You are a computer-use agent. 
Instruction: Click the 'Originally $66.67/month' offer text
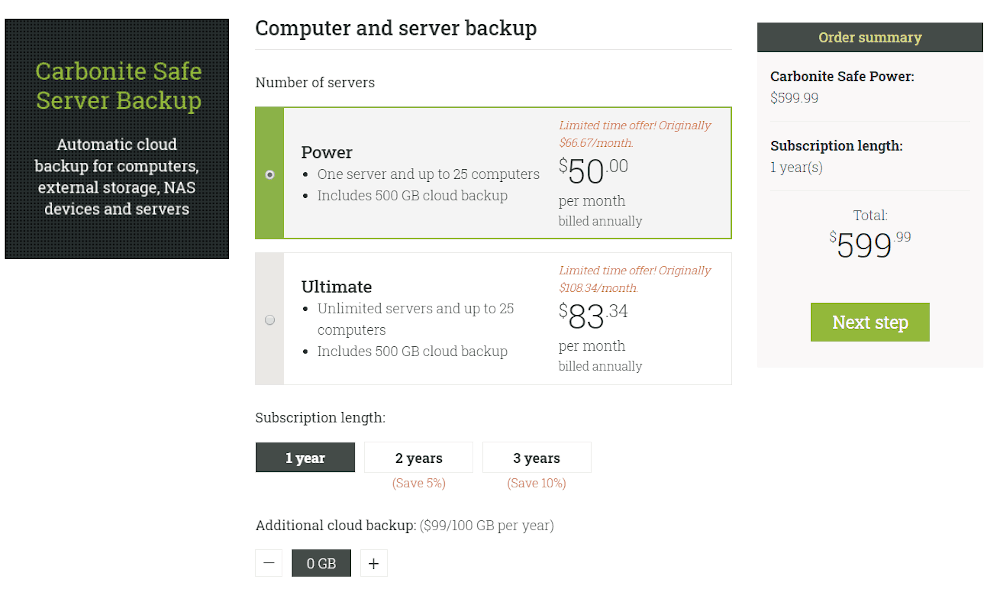635,134
